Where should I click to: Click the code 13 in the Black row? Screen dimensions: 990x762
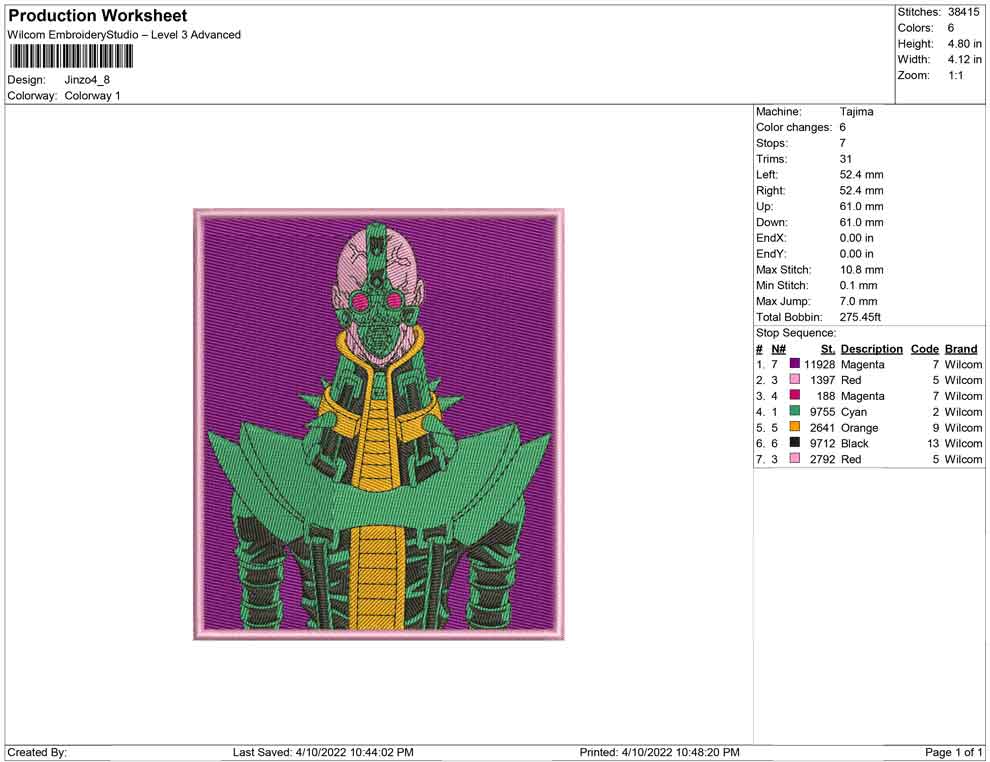933,443
